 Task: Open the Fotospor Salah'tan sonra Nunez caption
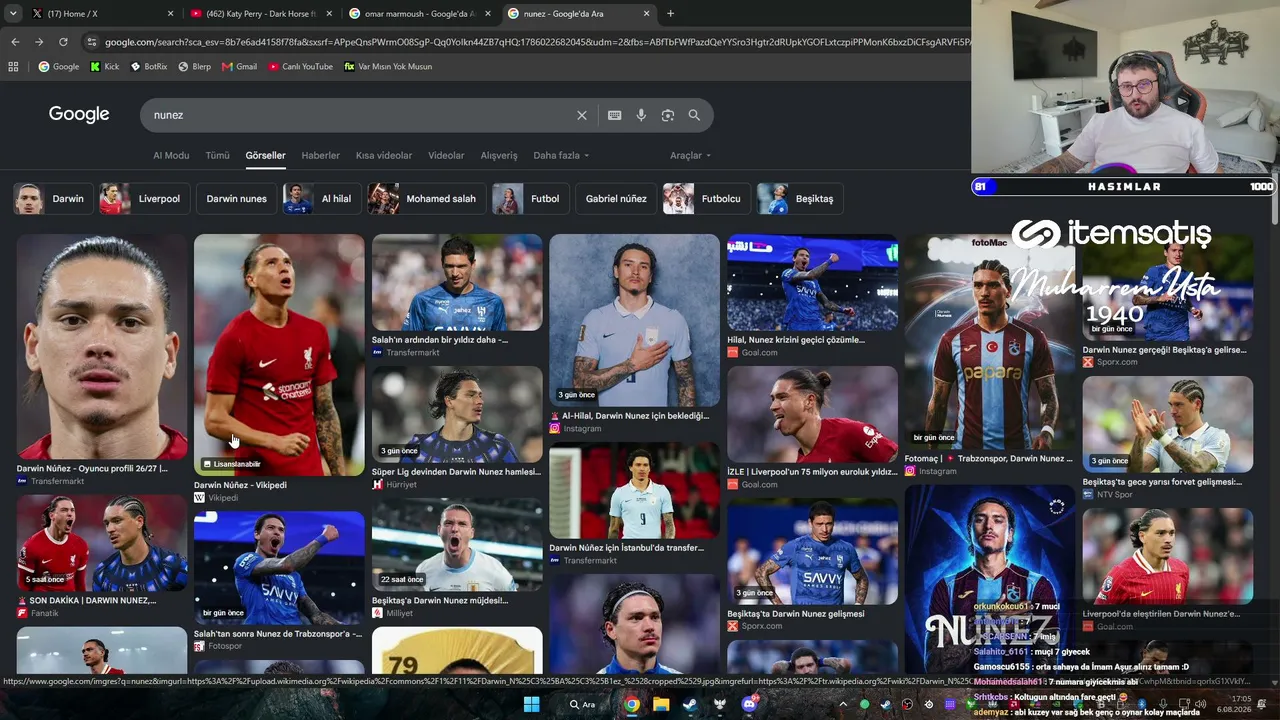tap(278, 634)
